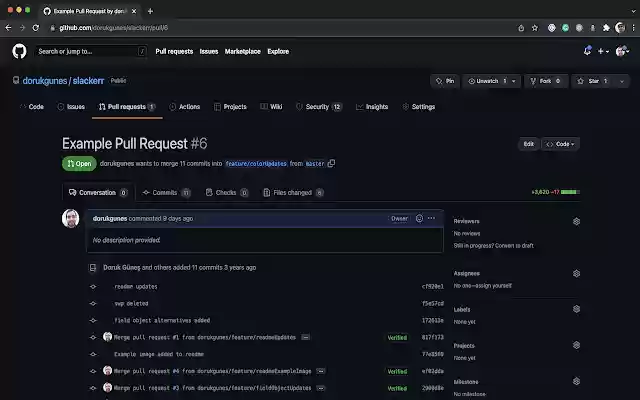The width and height of the screenshot is (640, 400).
Task: Switch to the Wiki repository tab
Action: (x=271, y=107)
